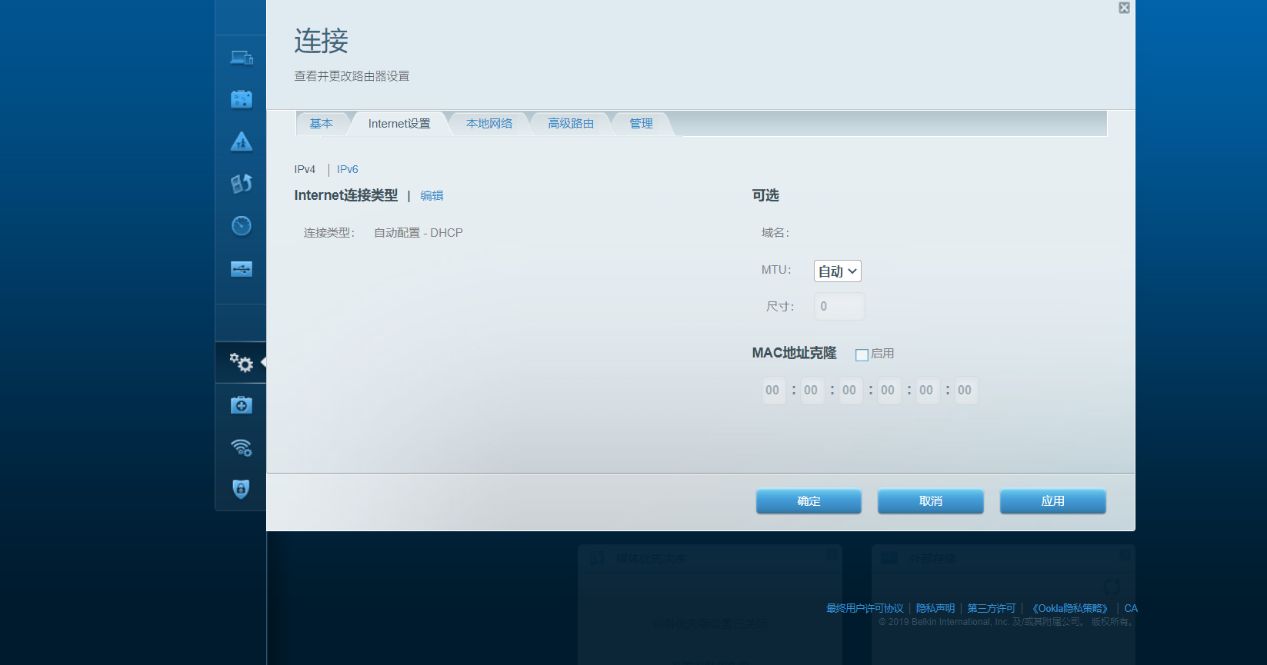
Task: Switch to the 基本 tab
Action: pos(321,123)
